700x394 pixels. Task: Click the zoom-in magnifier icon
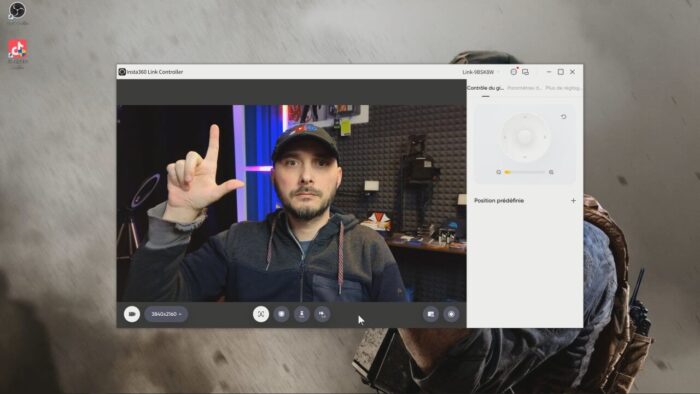coord(551,172)
